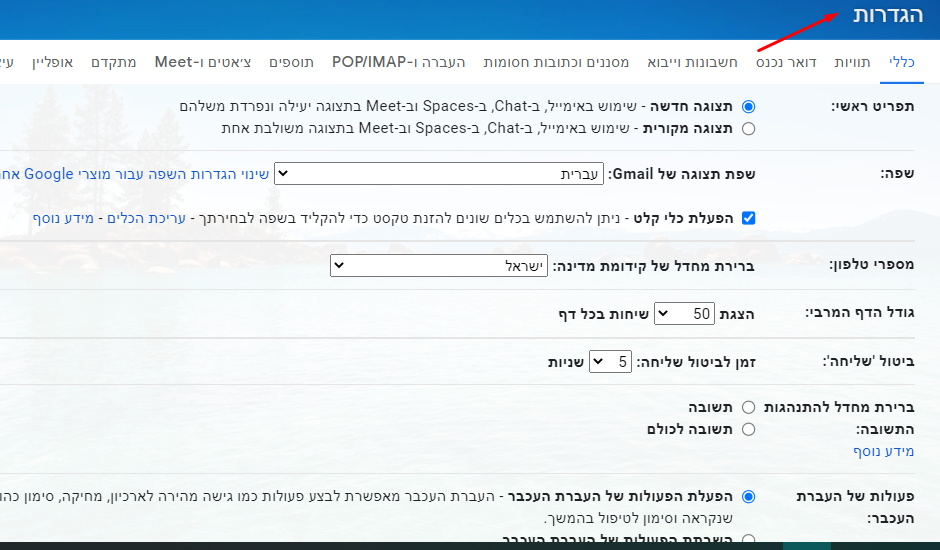
Task: Select the תשובה default reply radio button
Action: coord(748,408)
